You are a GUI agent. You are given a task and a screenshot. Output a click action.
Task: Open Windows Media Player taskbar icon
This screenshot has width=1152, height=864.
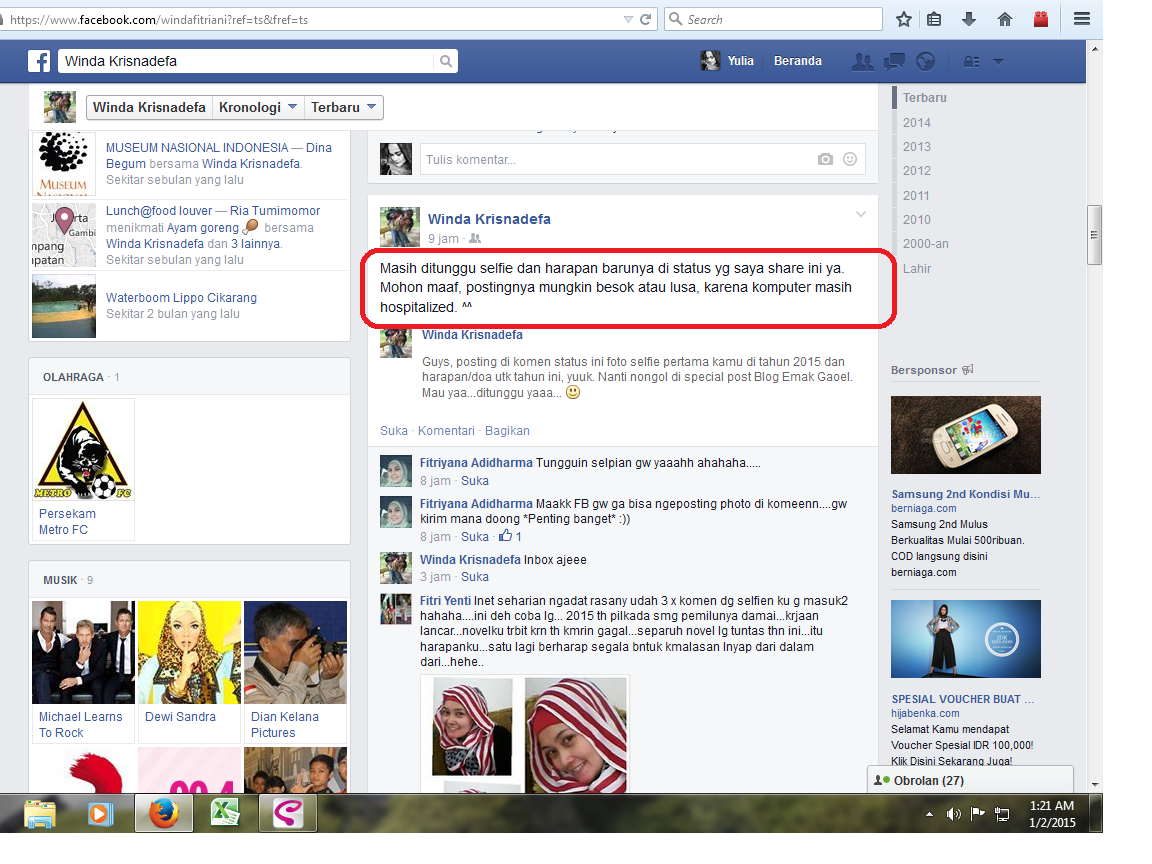click(100, 813)
